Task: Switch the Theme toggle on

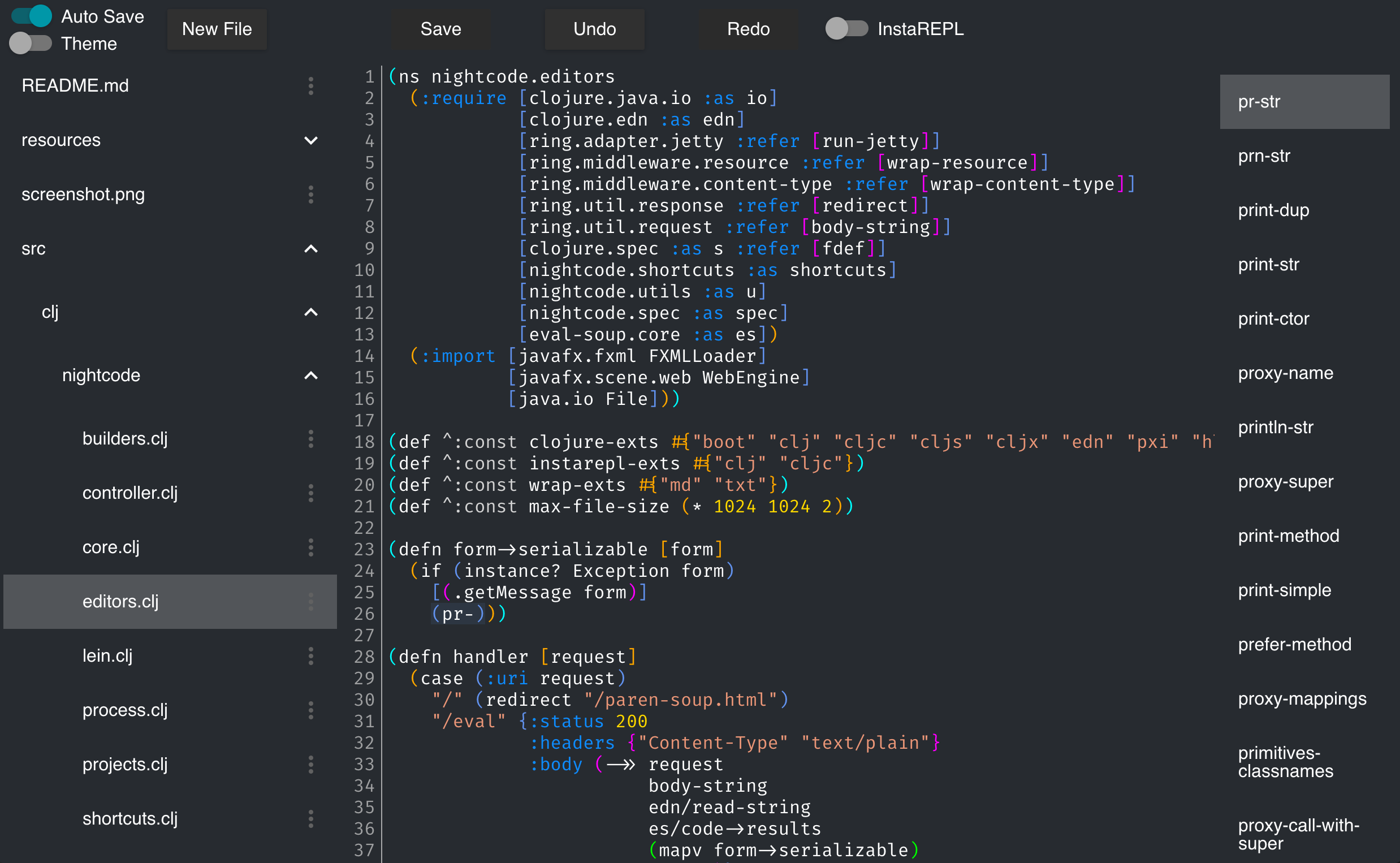Action: coord(31,44)
